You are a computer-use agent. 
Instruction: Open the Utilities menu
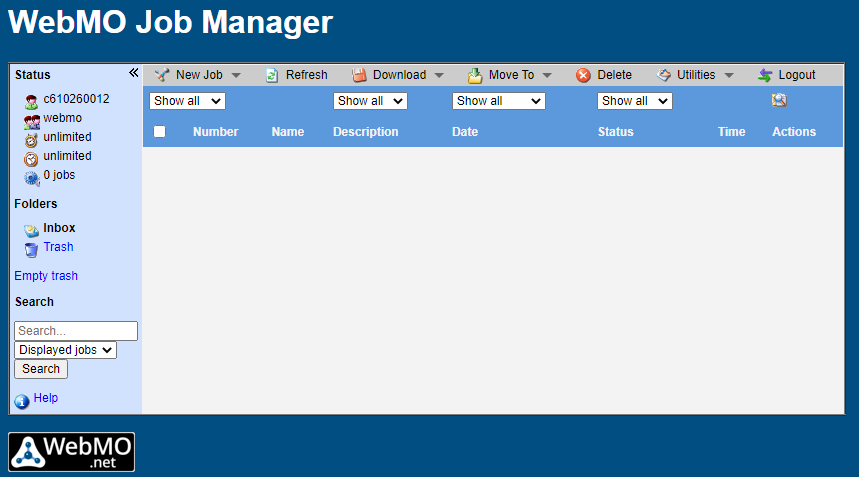click(x=696, y=75)
